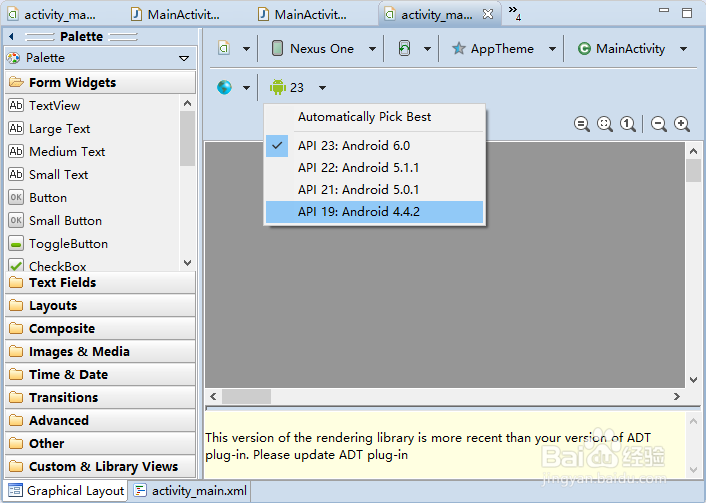Expand the Layouts category
The height and width of the screenshot is (503, 706).
pyautogui.click(x=100, y=305)
